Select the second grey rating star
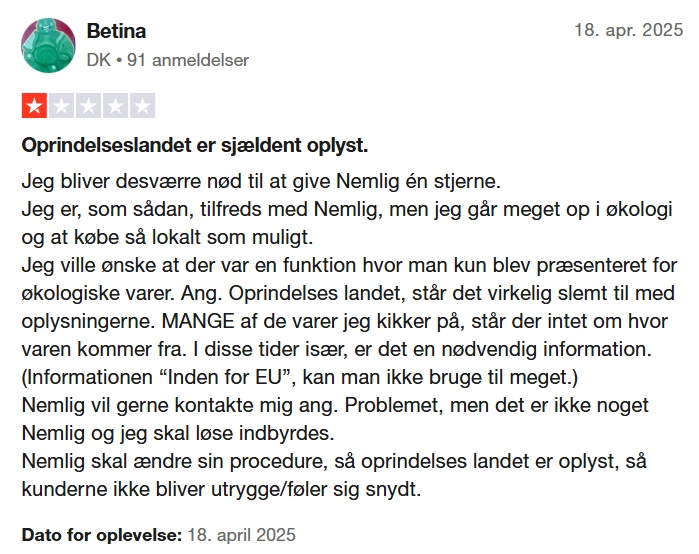This screenshot has width=699, height=554. tap(62, 106)
